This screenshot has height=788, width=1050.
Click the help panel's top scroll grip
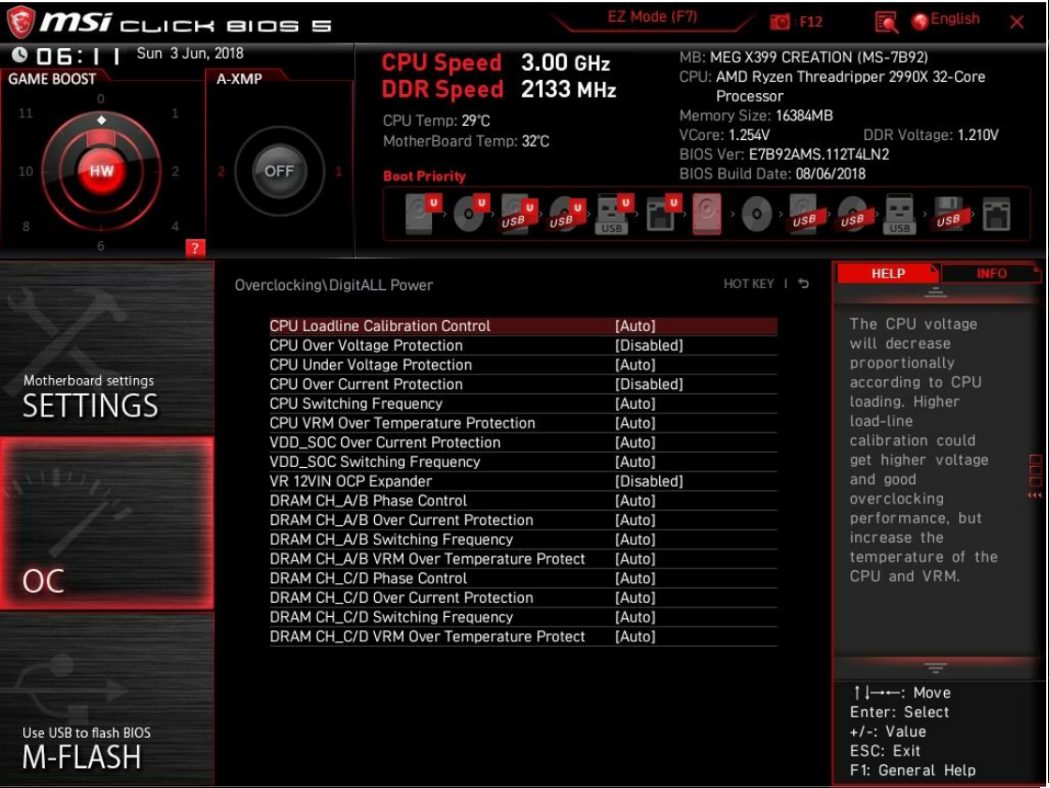(x=935, y=292)
